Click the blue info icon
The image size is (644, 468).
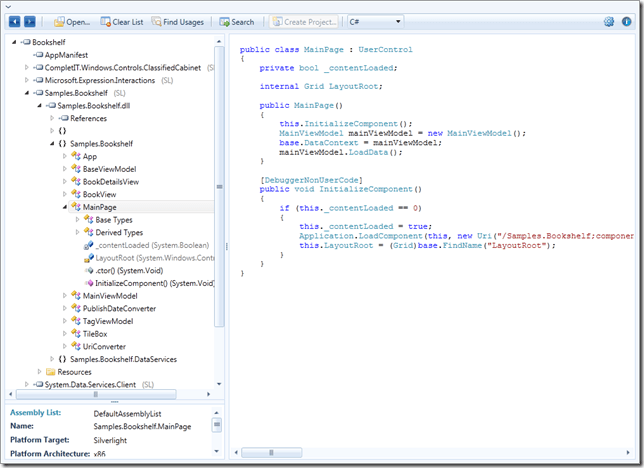(626, 22)
